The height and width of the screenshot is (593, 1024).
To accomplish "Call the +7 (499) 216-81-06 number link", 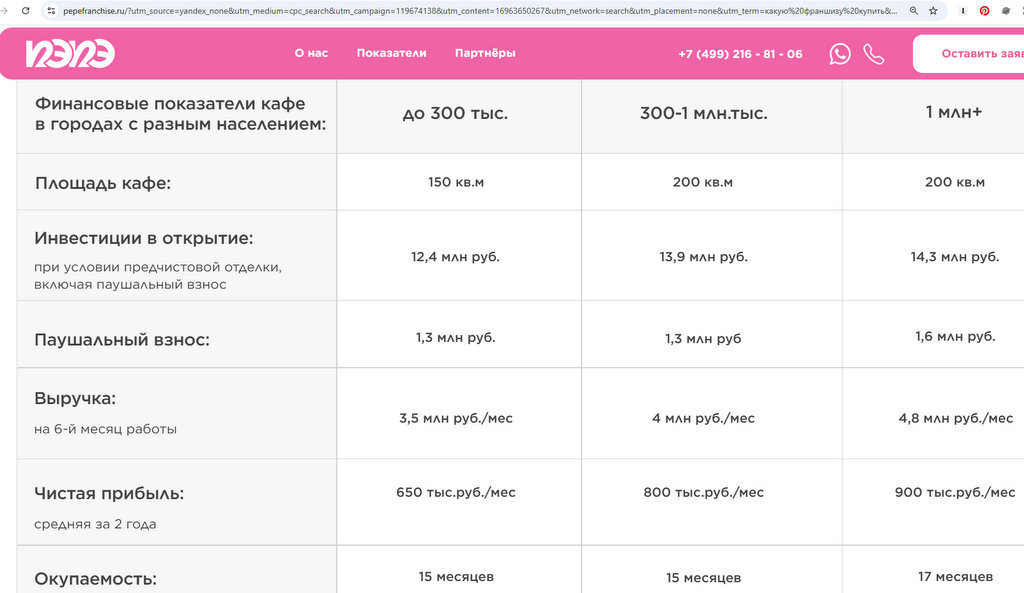I will point(740,54).
